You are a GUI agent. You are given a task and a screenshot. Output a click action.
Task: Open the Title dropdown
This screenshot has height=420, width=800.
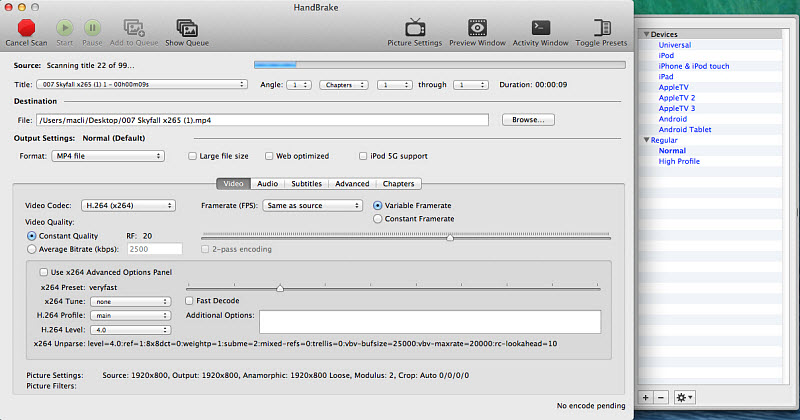tap(142, 85)
